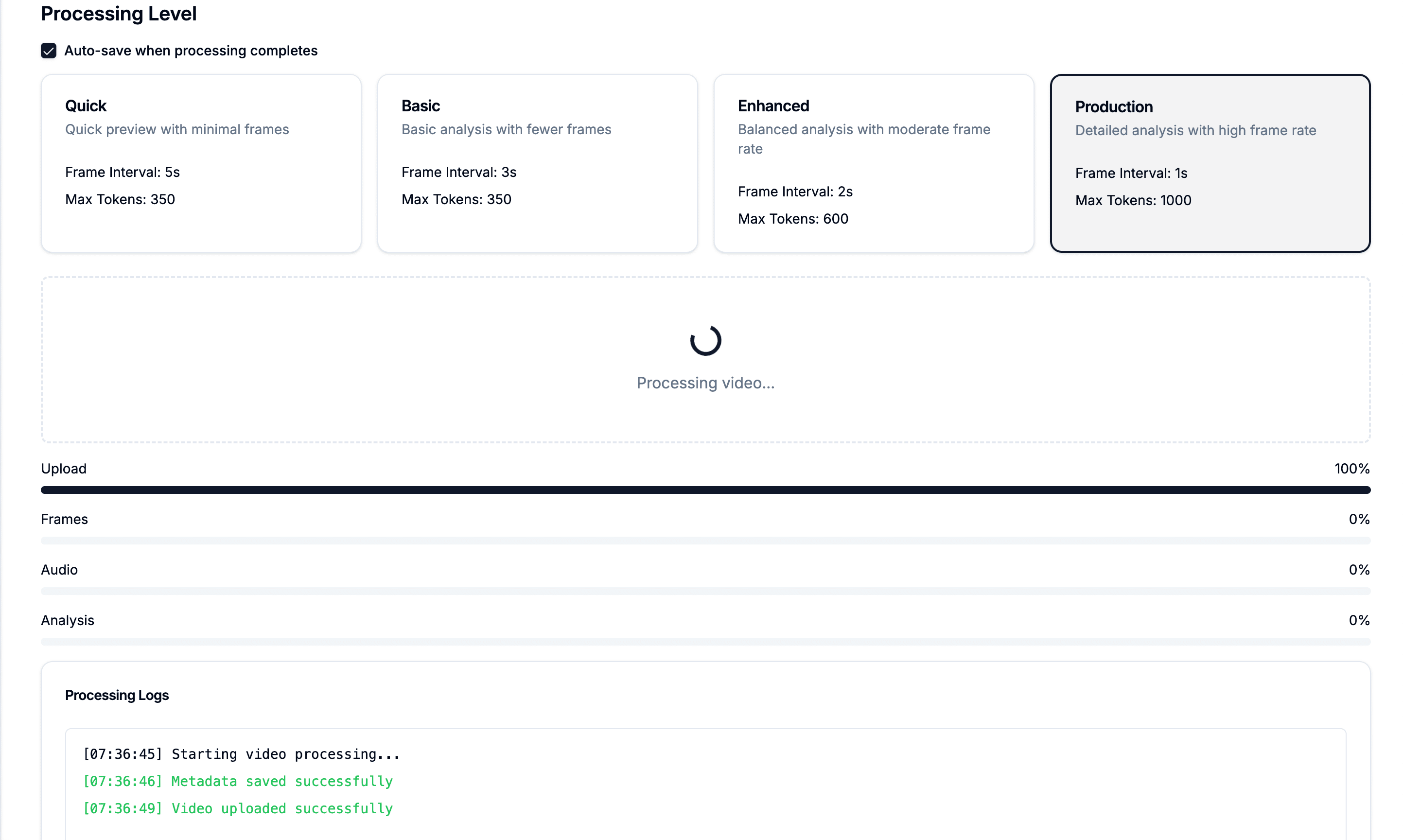Select the Basic processing level card
1403x840 pixels.
537,163
